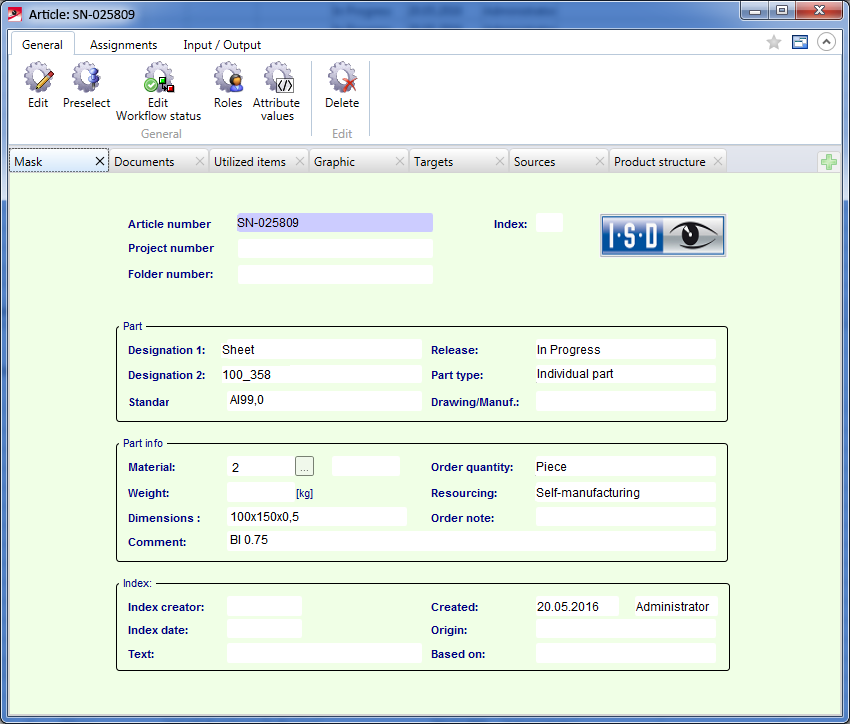Close the Graphic tab
This screenshot has width=850, height=724.
click(x=400, y=162)
